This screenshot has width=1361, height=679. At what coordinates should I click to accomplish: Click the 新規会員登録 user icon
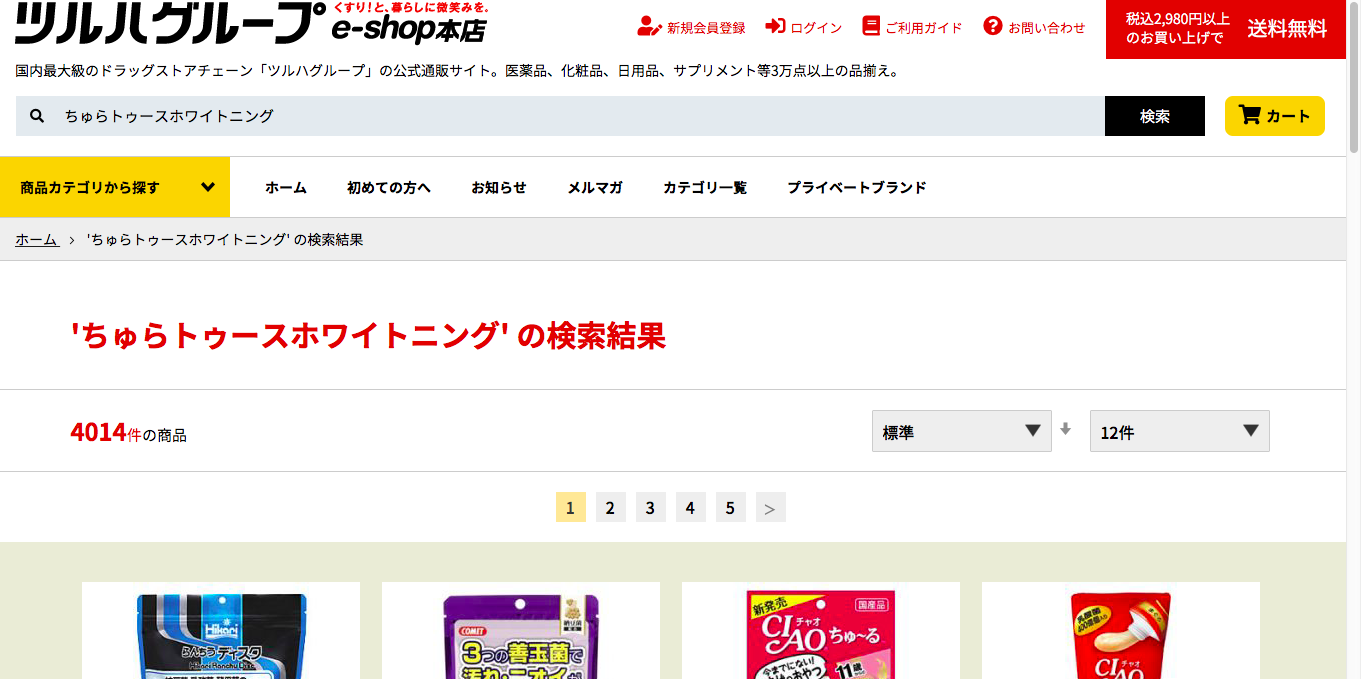649,27
